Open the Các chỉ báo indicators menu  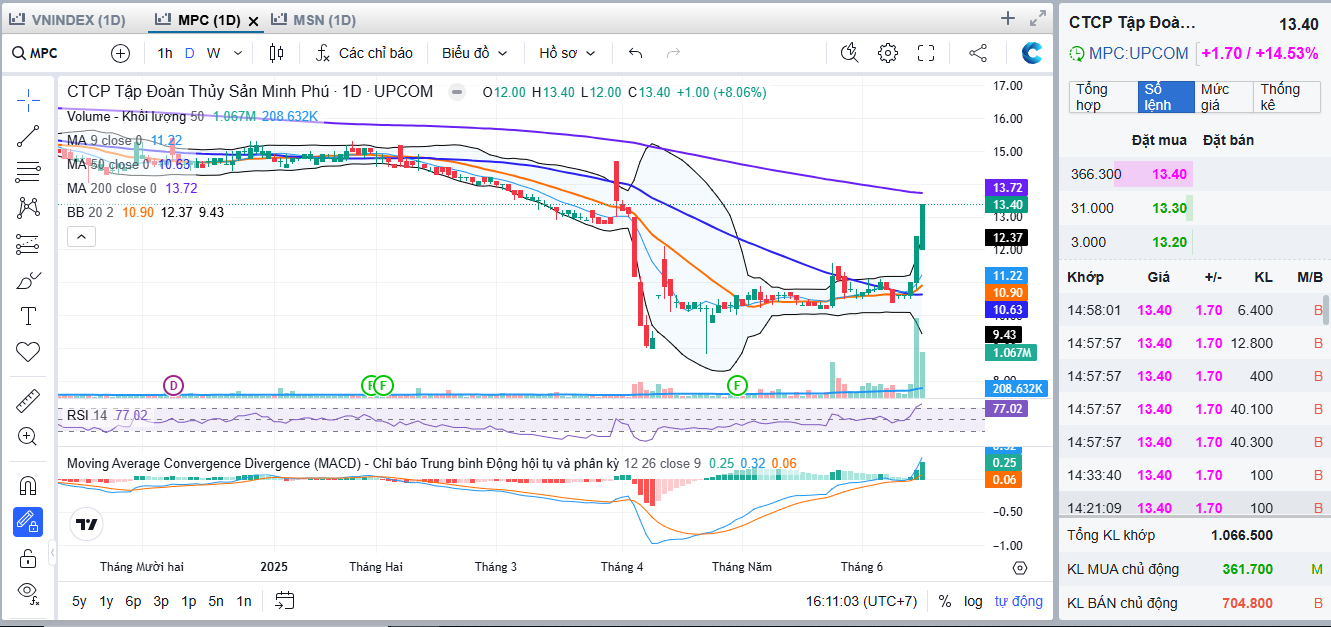click(x=365, y=53)
